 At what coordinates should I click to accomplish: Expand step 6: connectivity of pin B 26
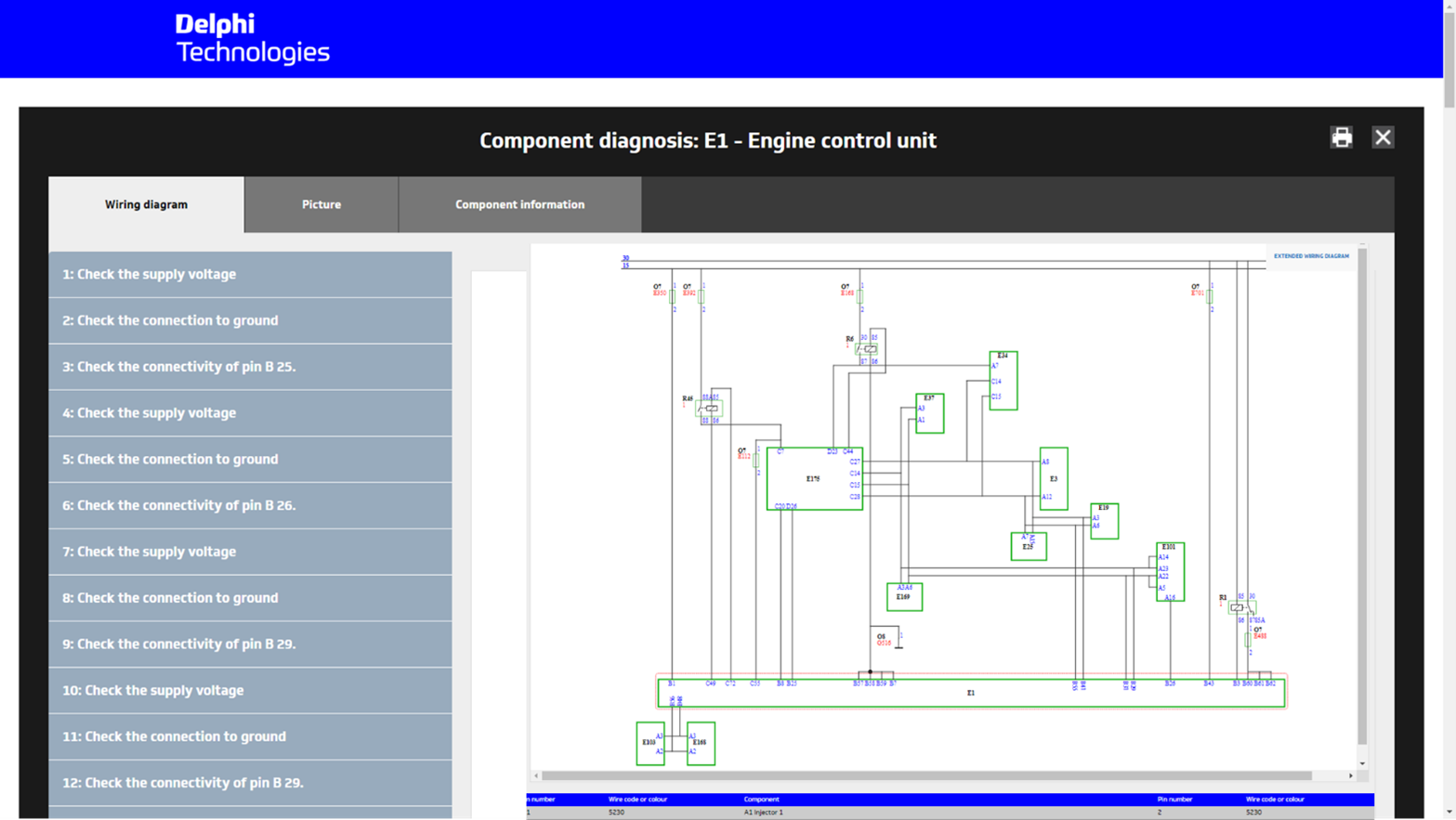click(250, 505)
